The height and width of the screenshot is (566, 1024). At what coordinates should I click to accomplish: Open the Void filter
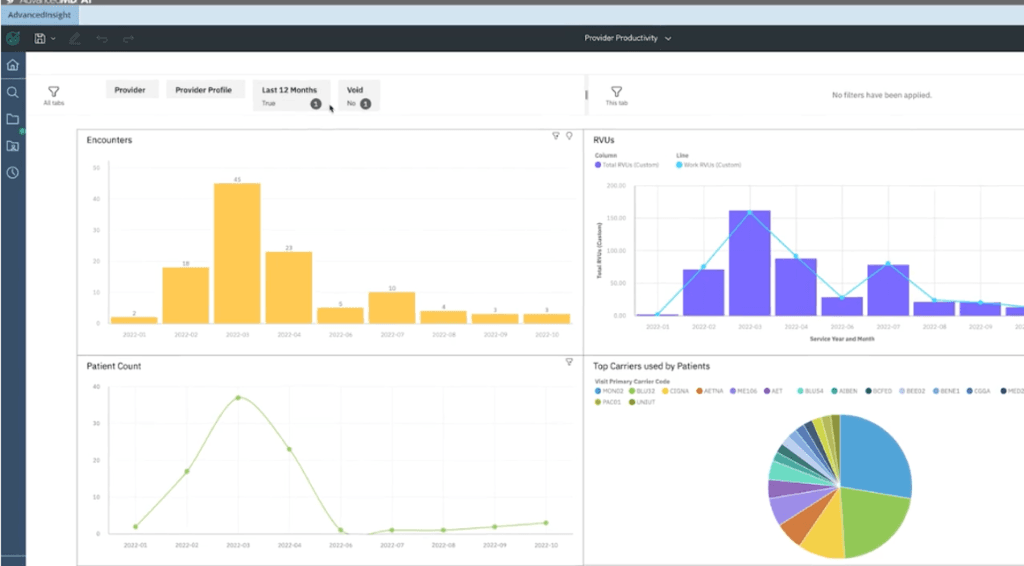(359, 95)
